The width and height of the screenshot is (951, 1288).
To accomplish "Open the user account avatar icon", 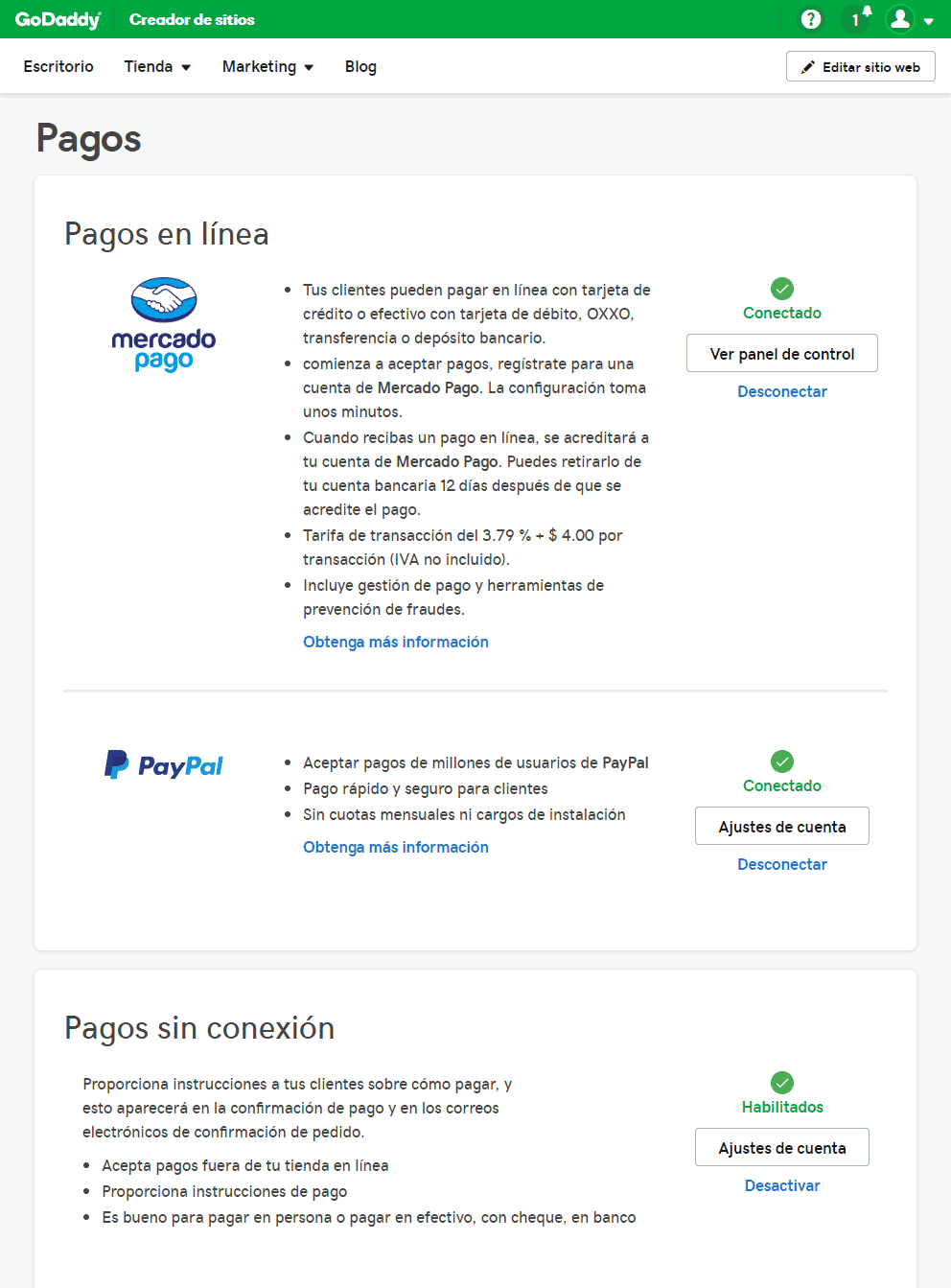I will click(x=899, y=18).
